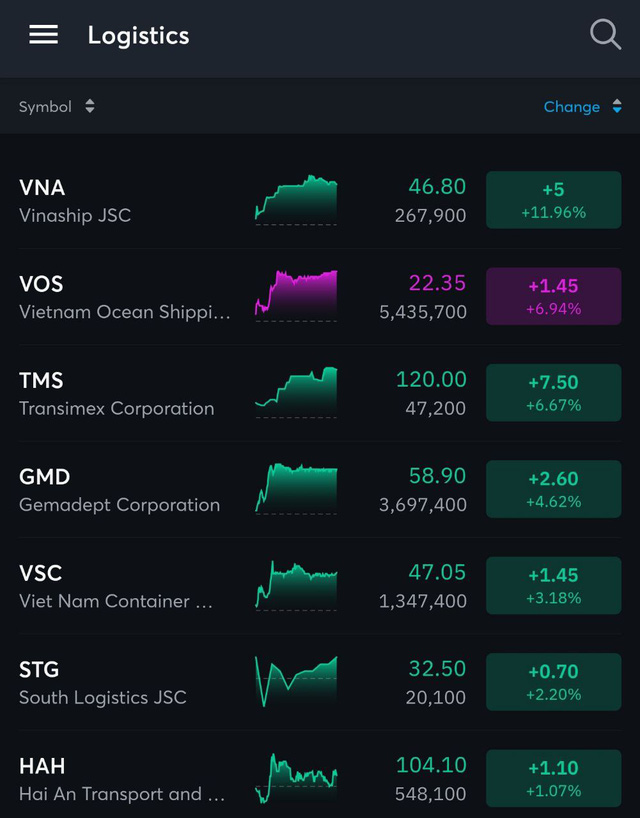This screenshot has height=818, width=640.
Task: Select the VSC price 47.05
Action: [437, 572]
